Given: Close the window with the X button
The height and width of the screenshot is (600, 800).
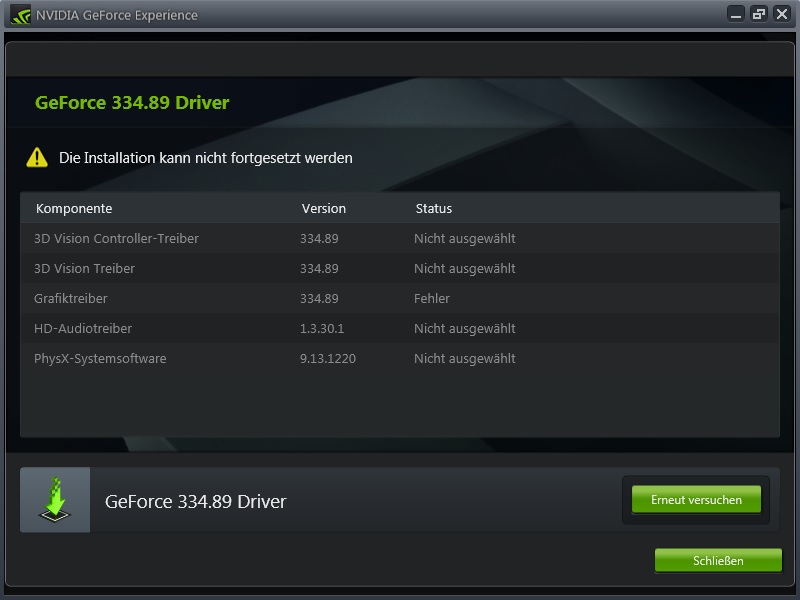Looking at the screenshot, I should coord(782,14).
